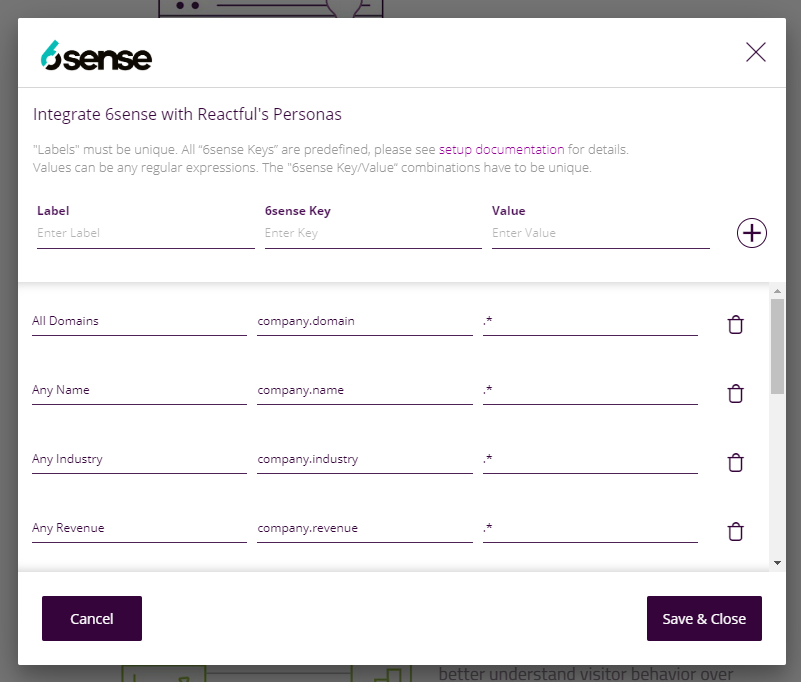This screenshot has height=682, width=801.
Task: Focus the Enter Value field
Action: pos(601,233)
